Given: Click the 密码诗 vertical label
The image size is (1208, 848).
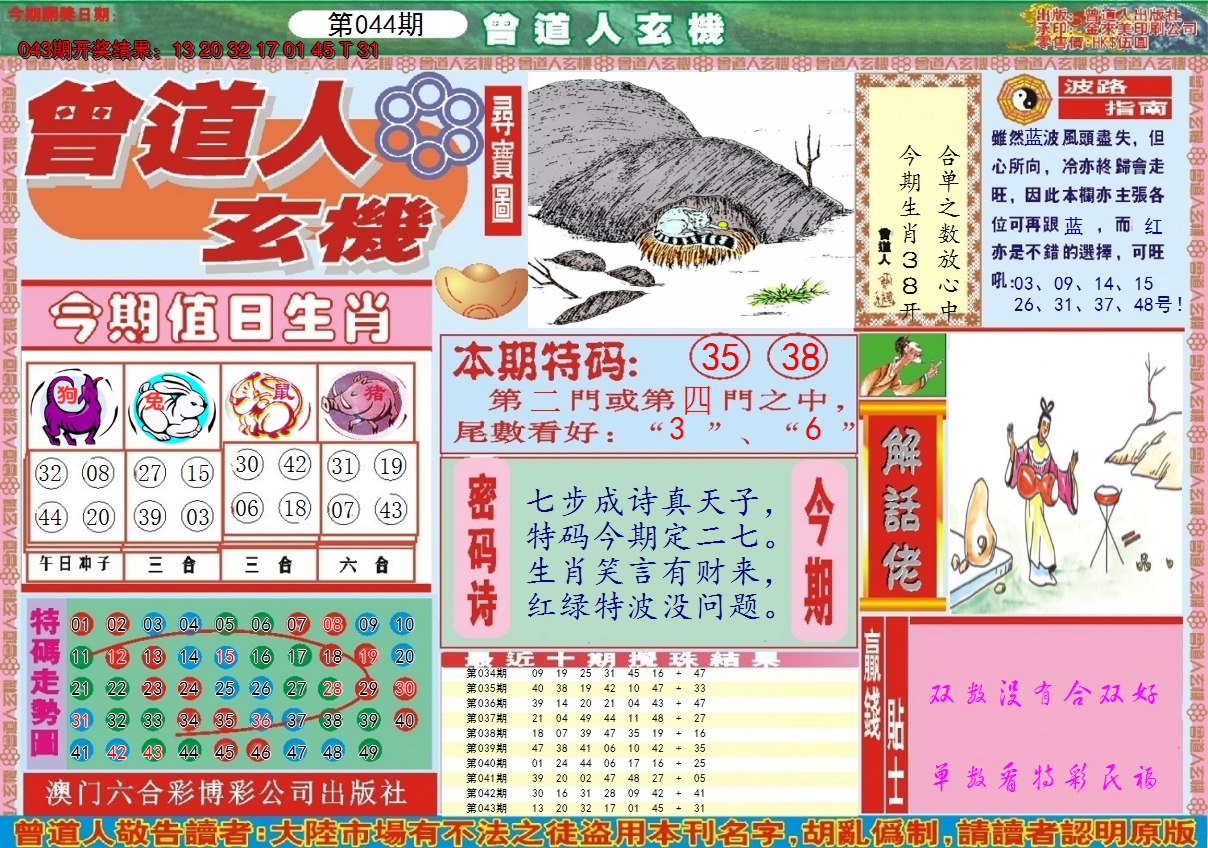Looking at the screenshot, I should coord(483,549).
